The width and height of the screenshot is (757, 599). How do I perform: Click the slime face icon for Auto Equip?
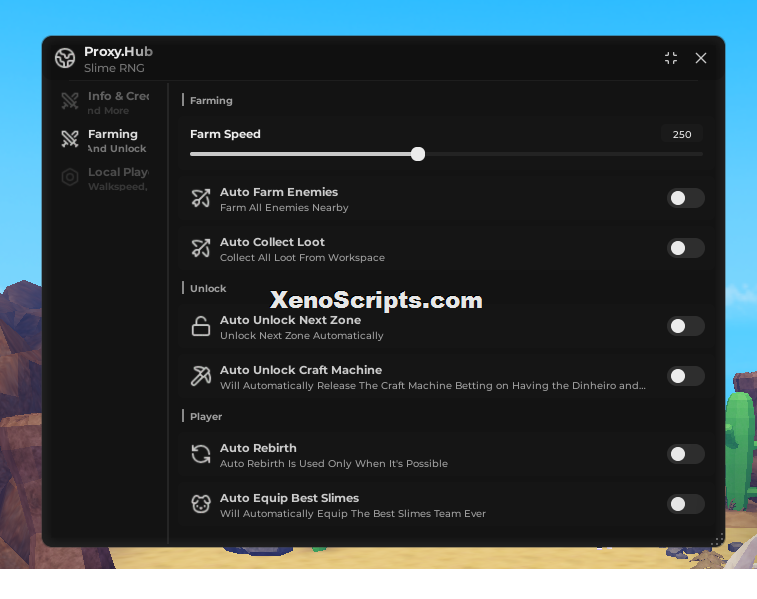point(201,504)
